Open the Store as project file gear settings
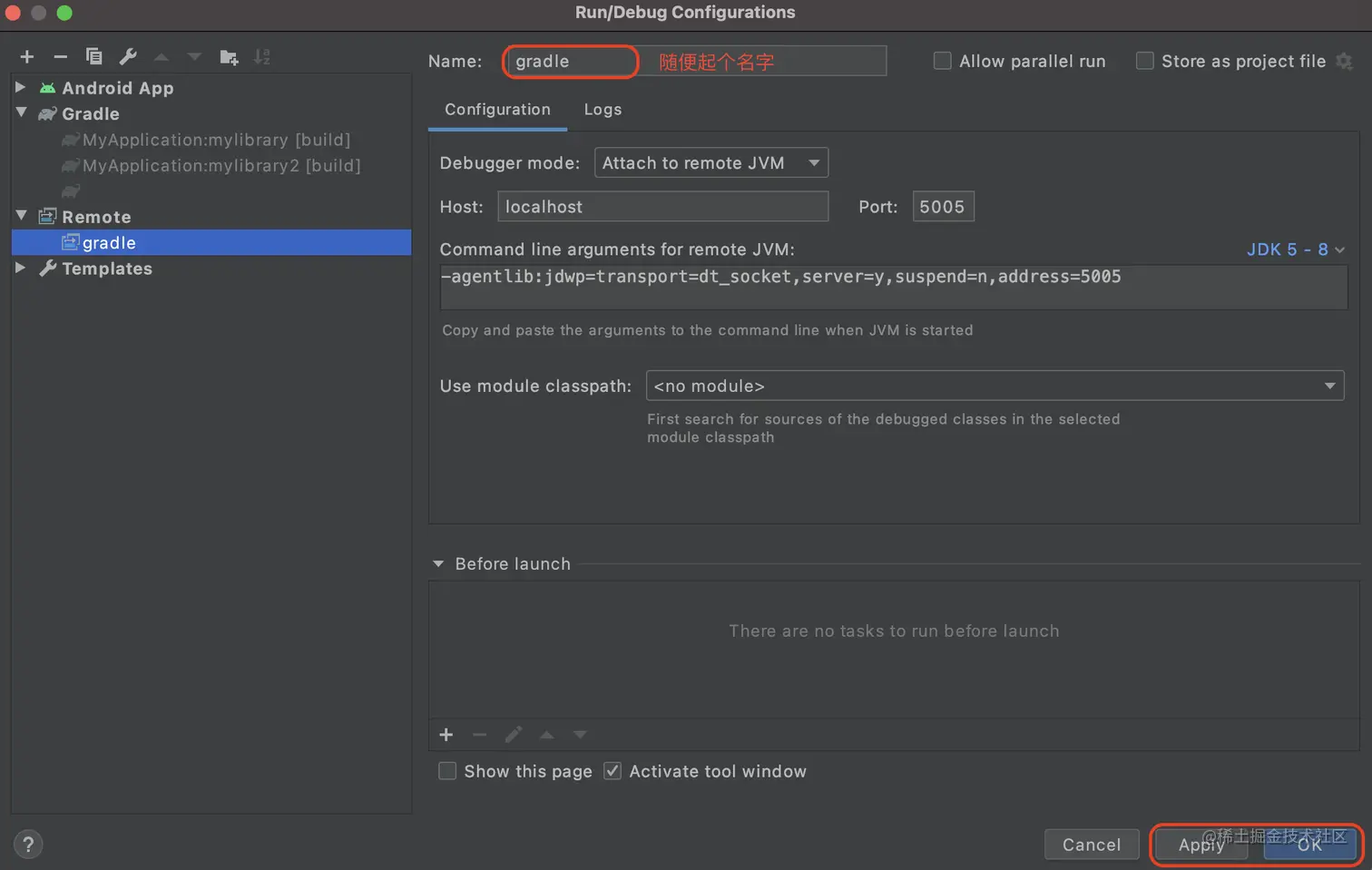The width and height of the screenshot is (1372, 870). coord(1345,62)
